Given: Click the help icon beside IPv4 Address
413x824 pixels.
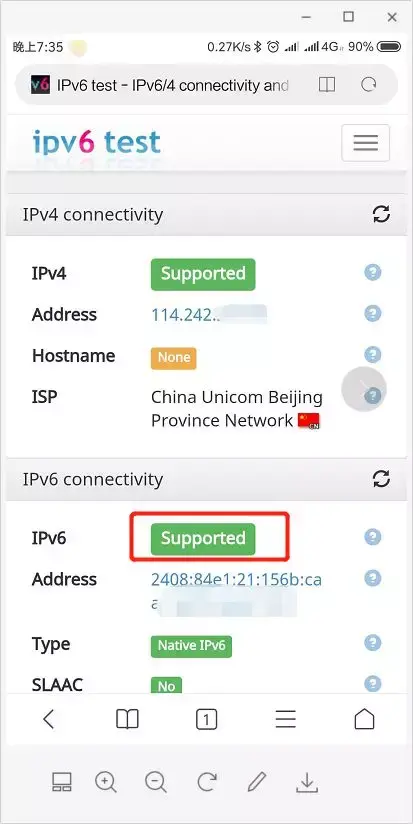Looking at the screenshot, I should pyautogui.click(x=373, y=314).
